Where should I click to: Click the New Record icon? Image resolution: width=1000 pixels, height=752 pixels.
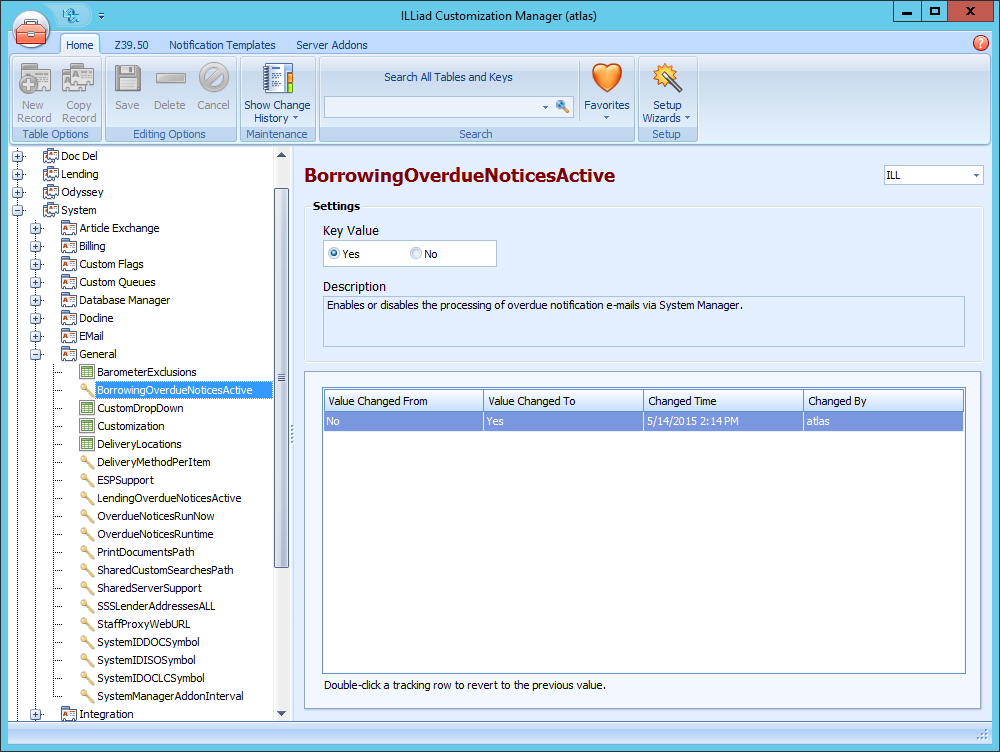pyautogui.click(x=34, y=79)
